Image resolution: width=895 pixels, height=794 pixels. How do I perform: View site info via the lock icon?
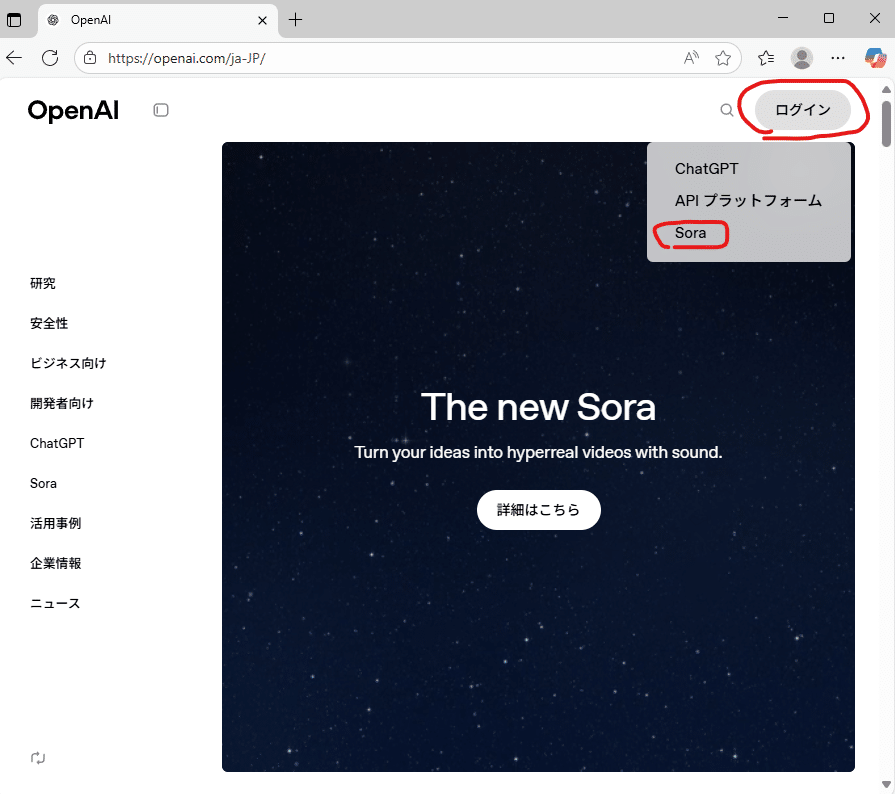click(x=89, y=58)
